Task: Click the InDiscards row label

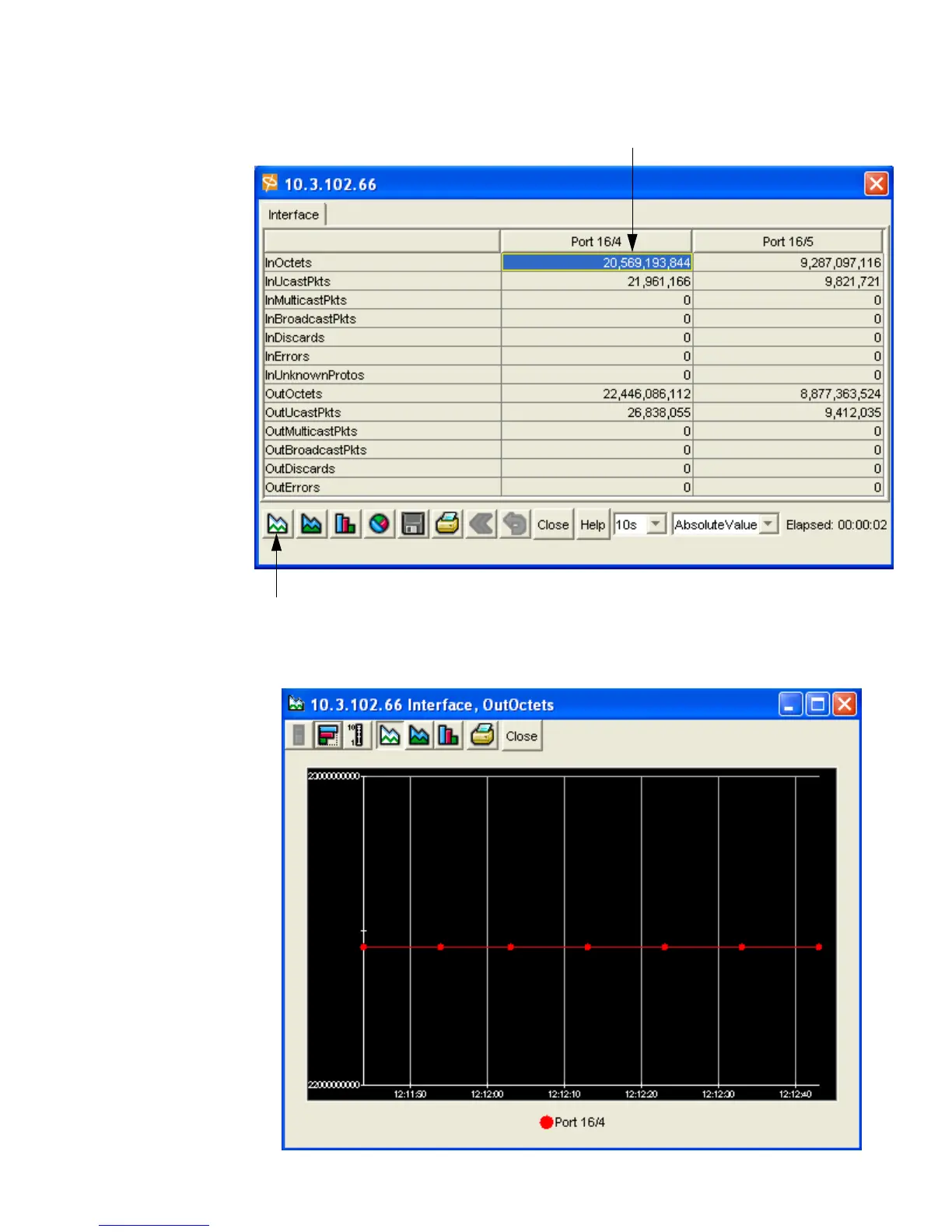Action: (x=295, y=338)
